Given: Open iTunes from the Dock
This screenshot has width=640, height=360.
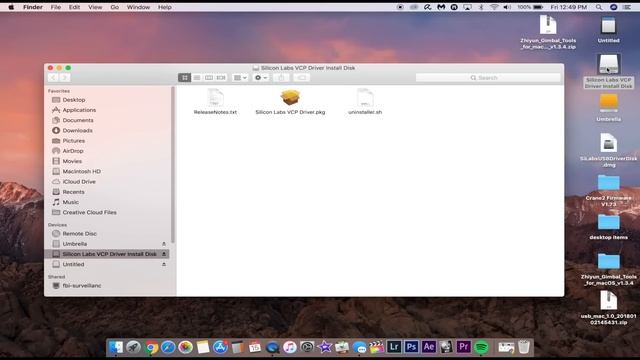Looking at the screenshot, I should point(290,347).
